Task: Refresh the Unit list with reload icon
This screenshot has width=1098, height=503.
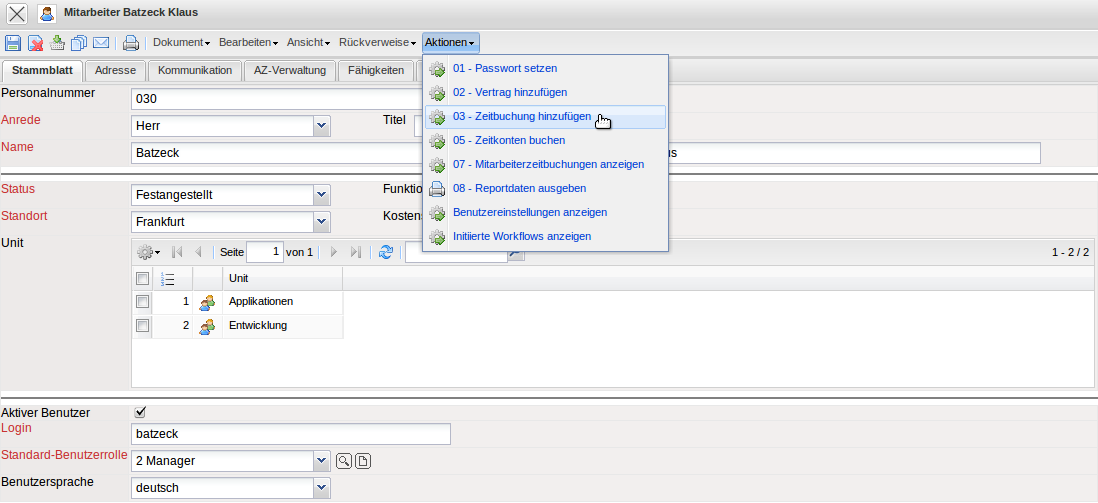Action: point(386,253)
